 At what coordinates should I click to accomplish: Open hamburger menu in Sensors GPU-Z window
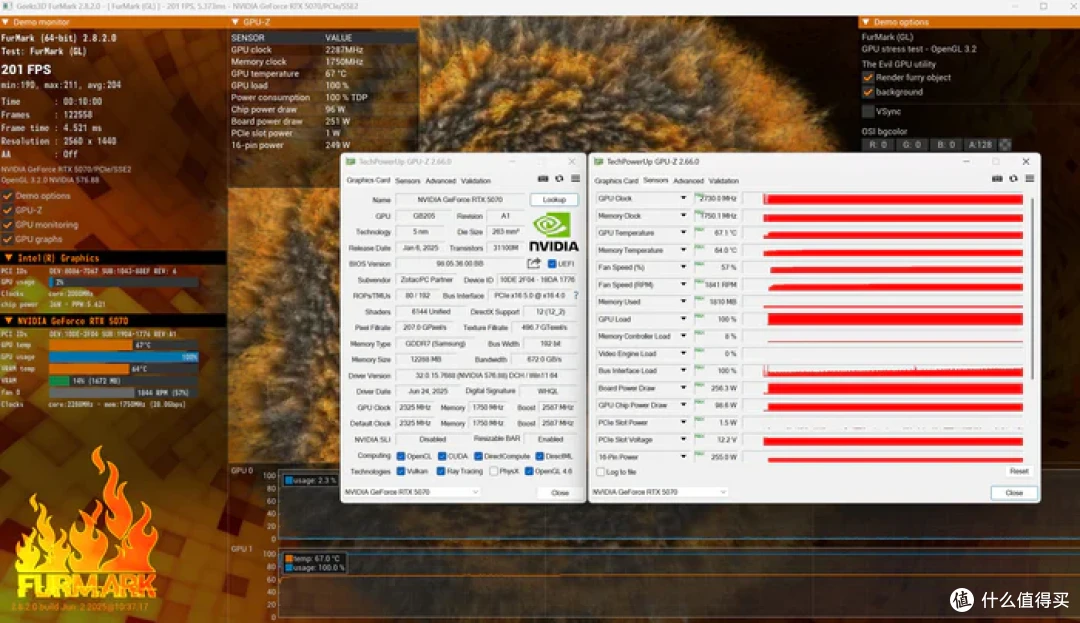point(1030,179)
